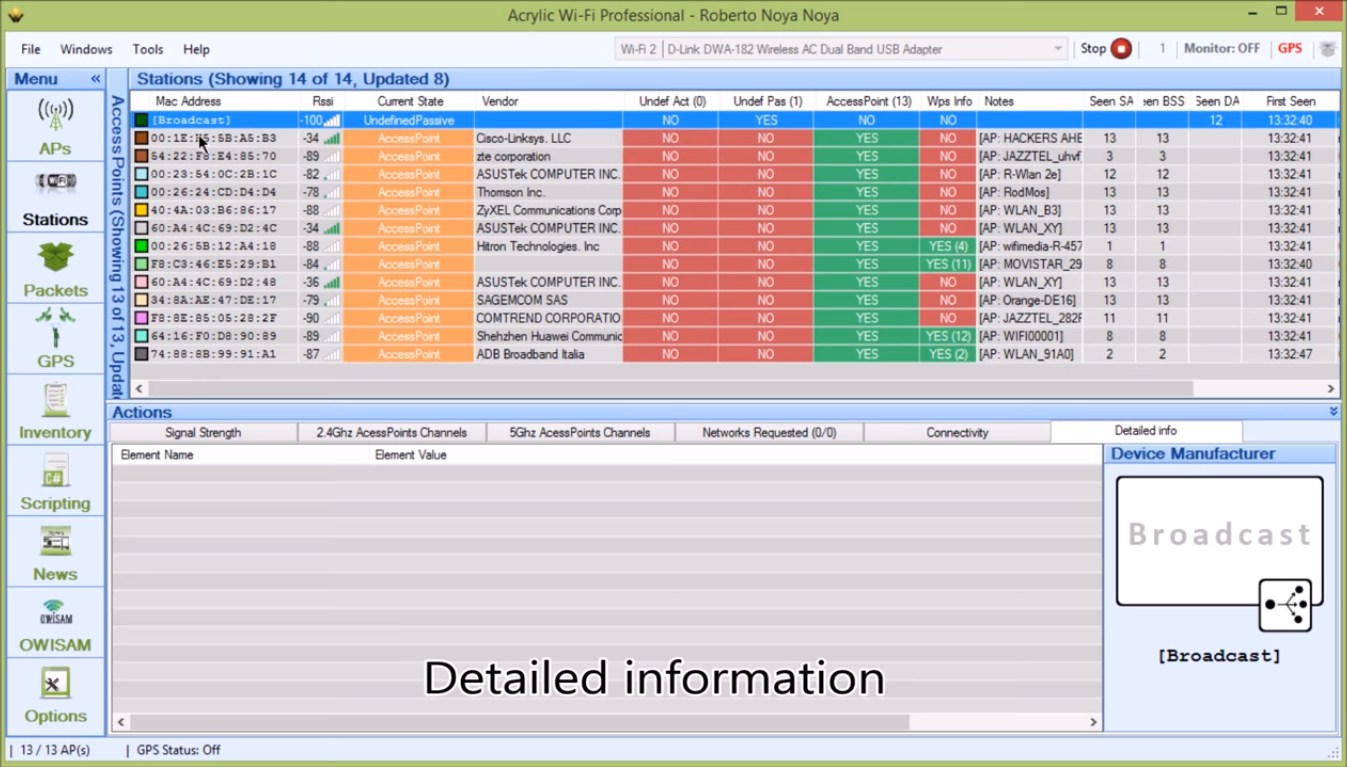1347x767 pixels.
Task: Open the File menu
Action: [x=31, y=49]
